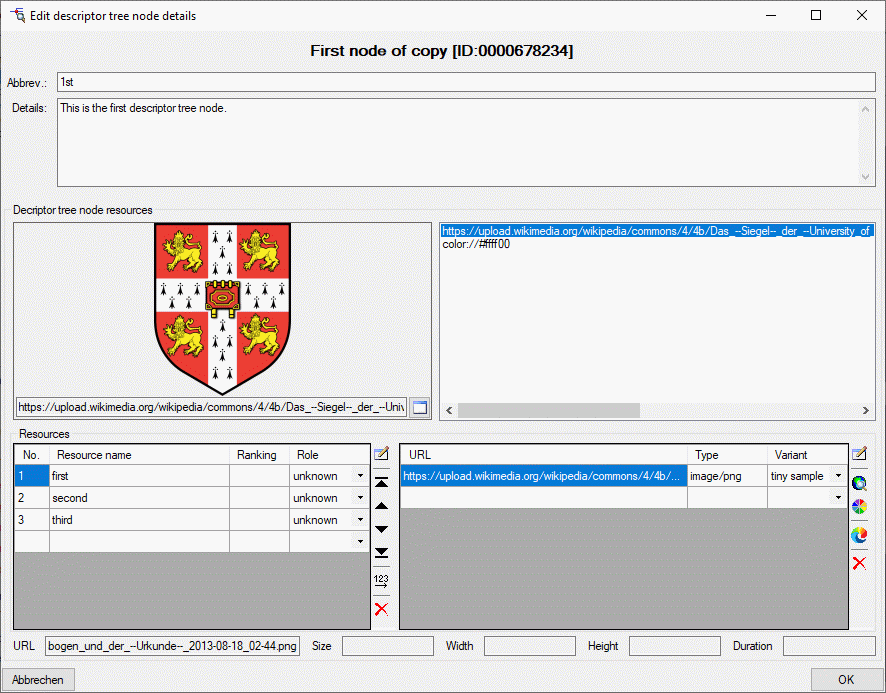Click the empty URL cell in second row
Image resolution: width=886 pixels, height=693 pixels.
544,497
